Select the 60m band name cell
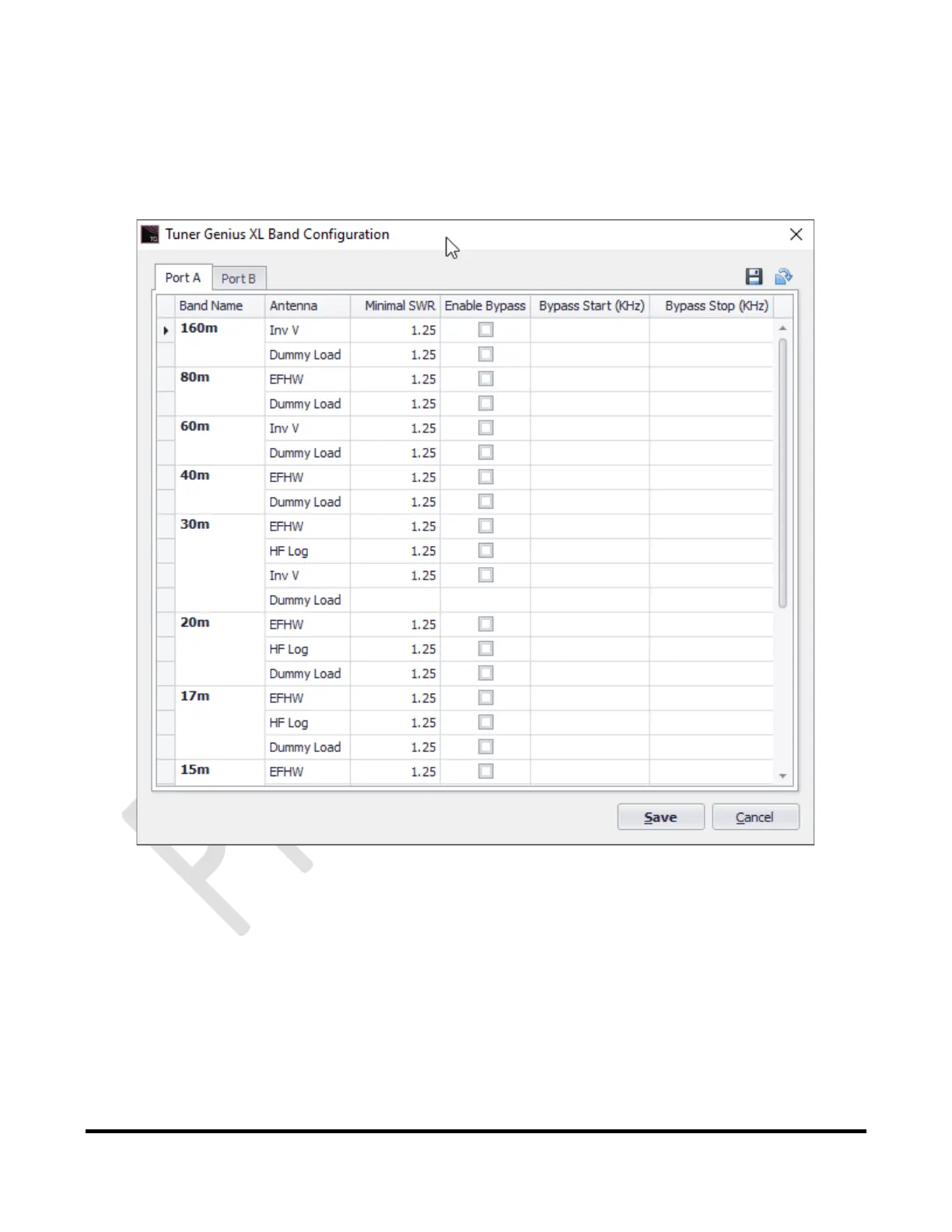952x1232 pixels. click(x=220, y=440)
